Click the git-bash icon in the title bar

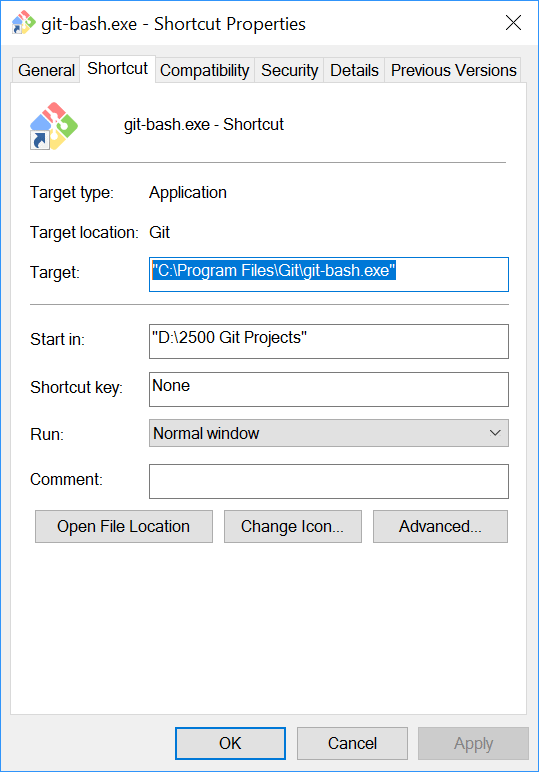tap(23, 23)
